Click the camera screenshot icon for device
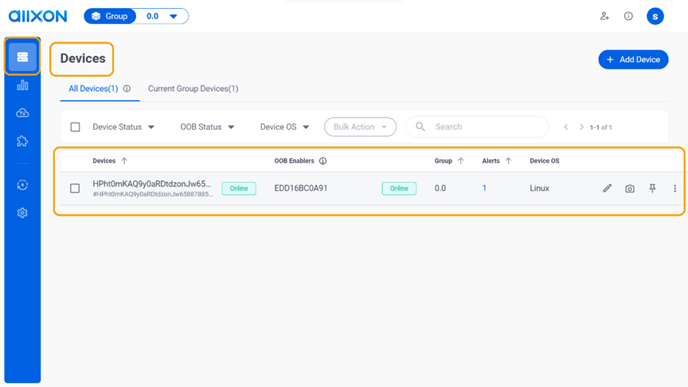Screen dimensions: 688x387 pyautogui.click(x=630, y=189)
